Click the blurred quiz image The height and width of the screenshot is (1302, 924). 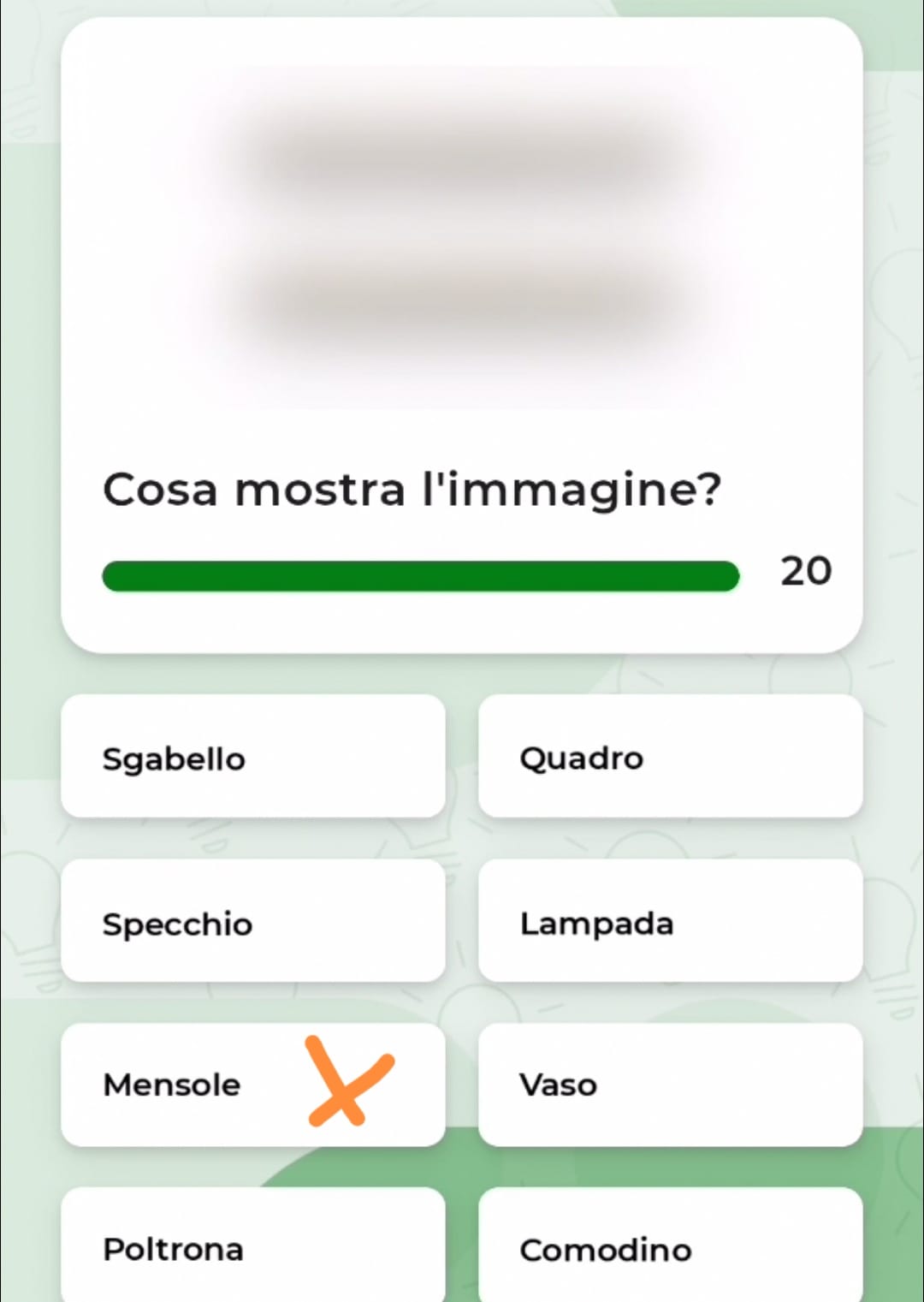(x=462, y=235)
